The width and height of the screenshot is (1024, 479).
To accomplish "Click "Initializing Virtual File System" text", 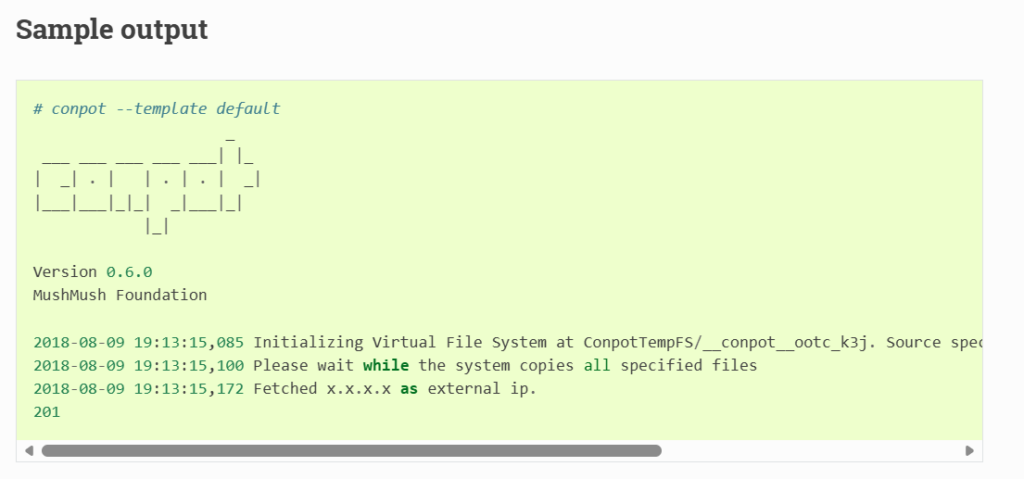I will pyautogui.click(x=400, y=342).
